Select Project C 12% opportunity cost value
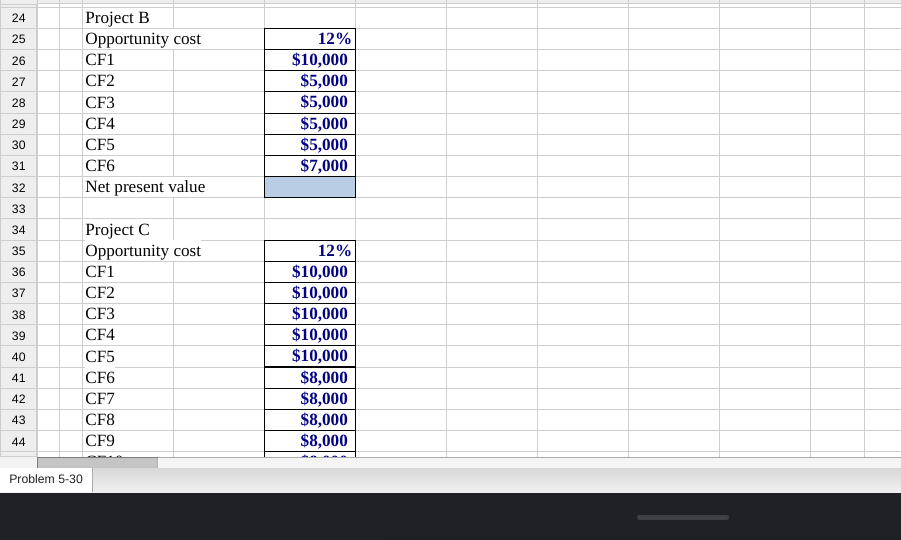Screen dimensions: 901x540 (x=310, y=251)
